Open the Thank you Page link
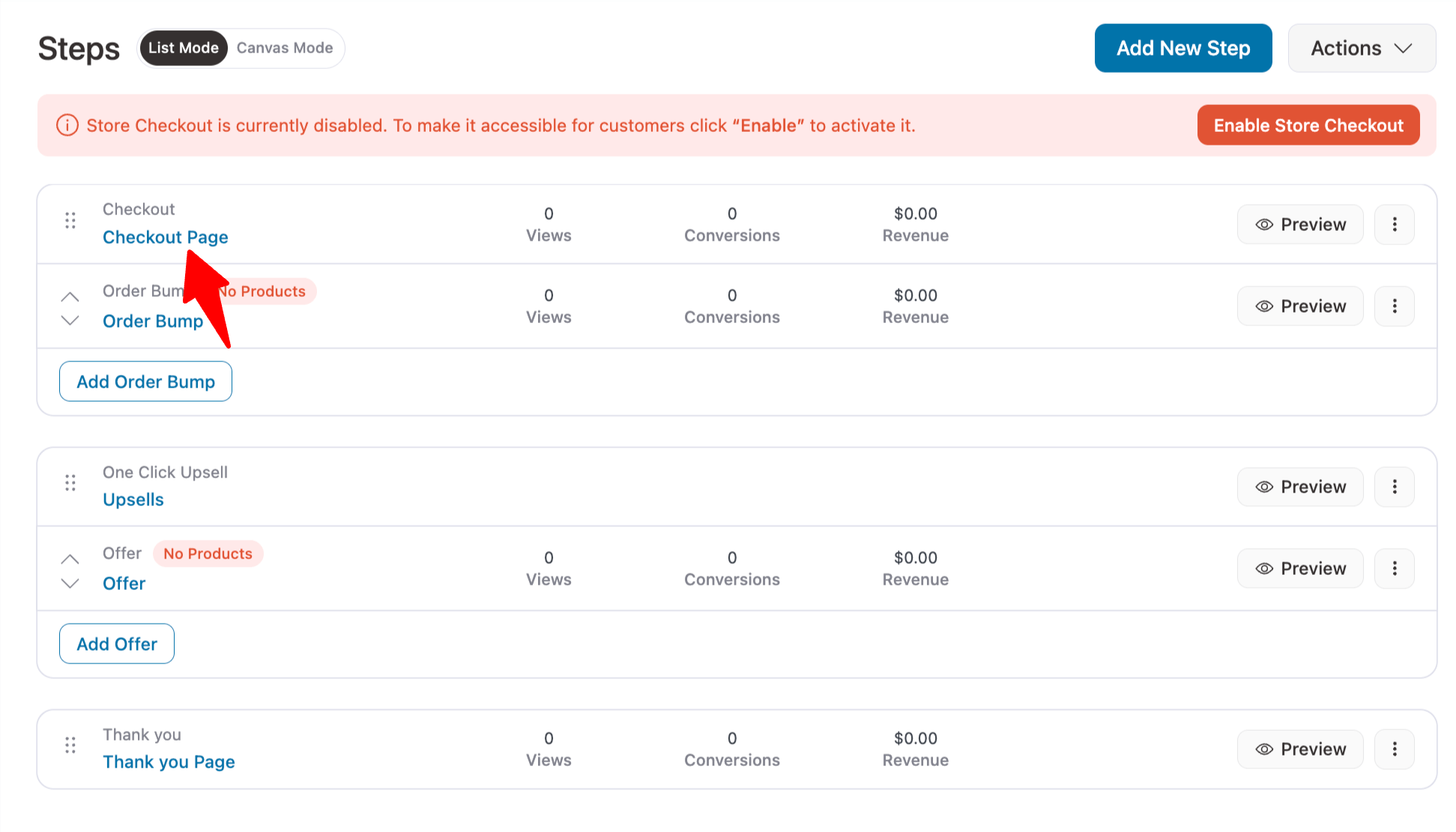The height and width of the screenshot is (832, 1456). (169, 762)
